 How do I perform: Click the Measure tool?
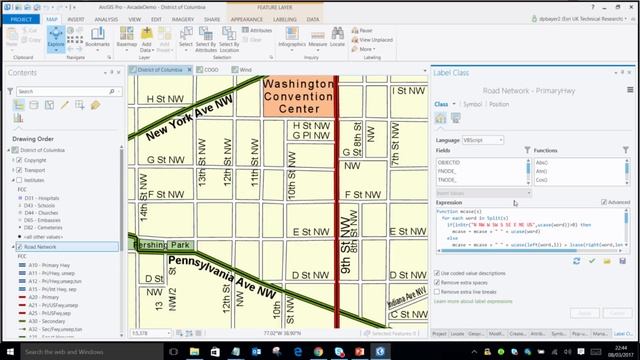318,39
